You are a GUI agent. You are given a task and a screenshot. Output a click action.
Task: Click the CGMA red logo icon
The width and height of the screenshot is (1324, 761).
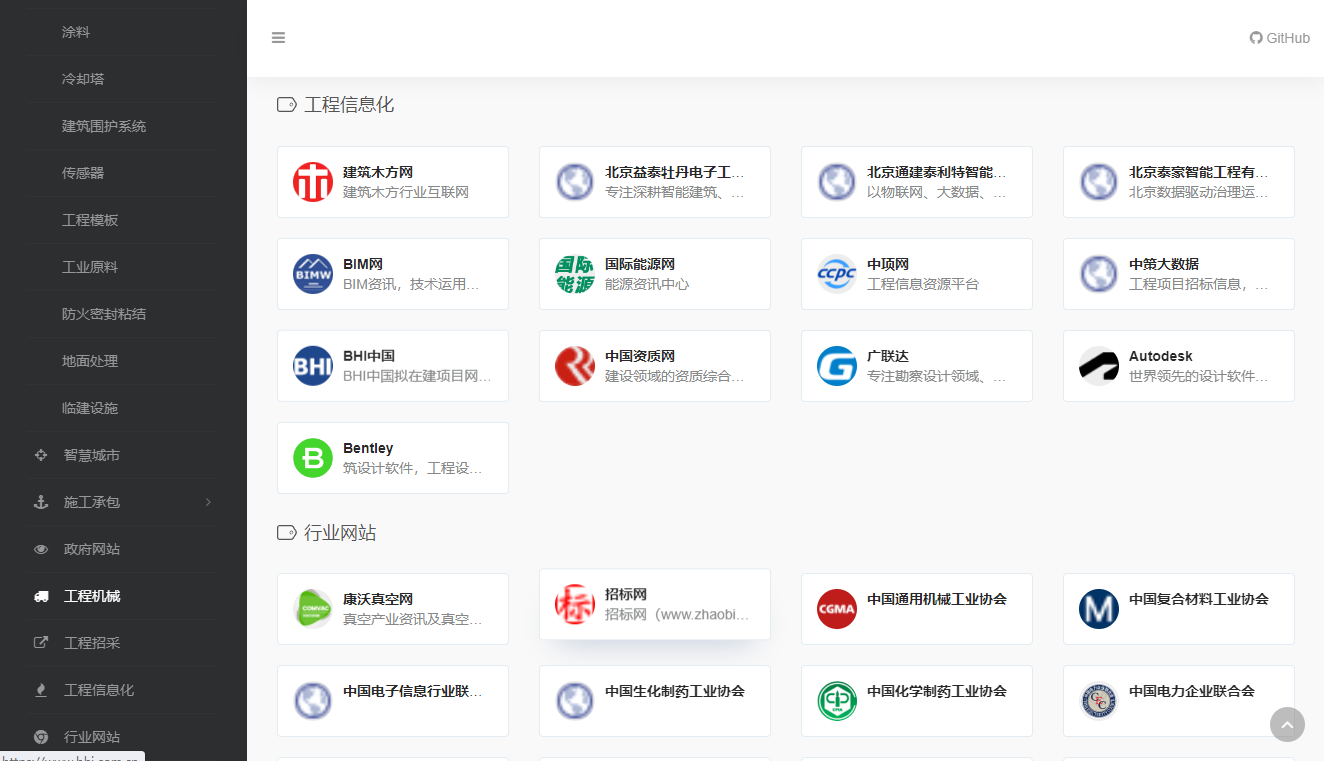pos(837,609)
